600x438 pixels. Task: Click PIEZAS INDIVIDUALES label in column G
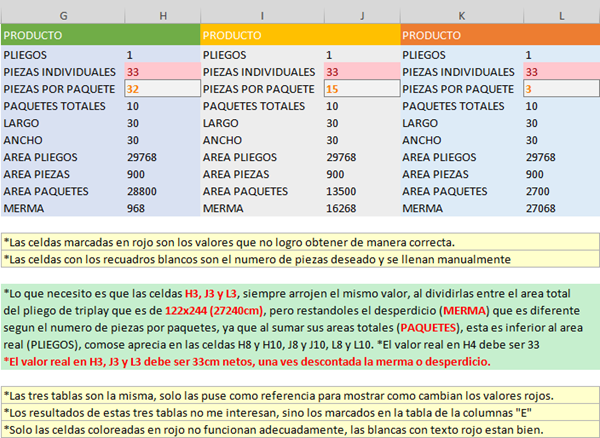(x=59, y=72)
